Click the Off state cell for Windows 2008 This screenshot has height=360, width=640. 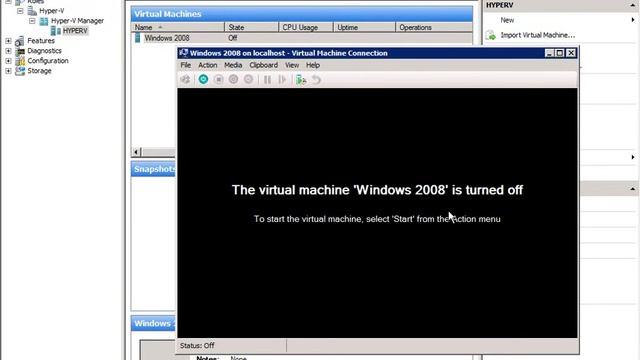coord(233,38)
